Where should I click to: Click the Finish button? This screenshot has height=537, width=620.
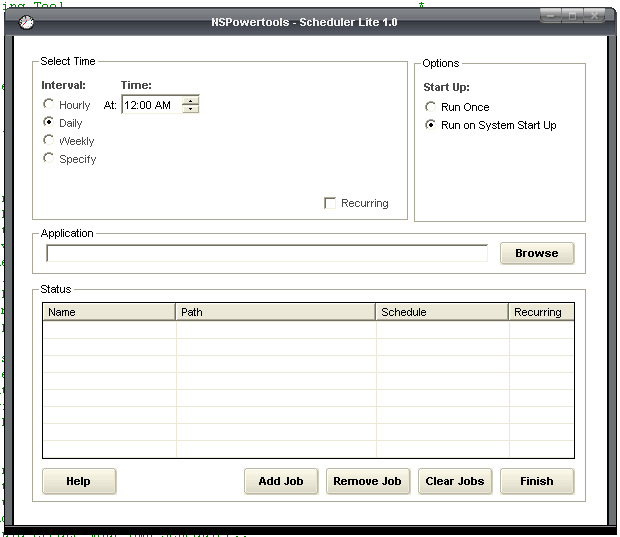click(537, 481)
